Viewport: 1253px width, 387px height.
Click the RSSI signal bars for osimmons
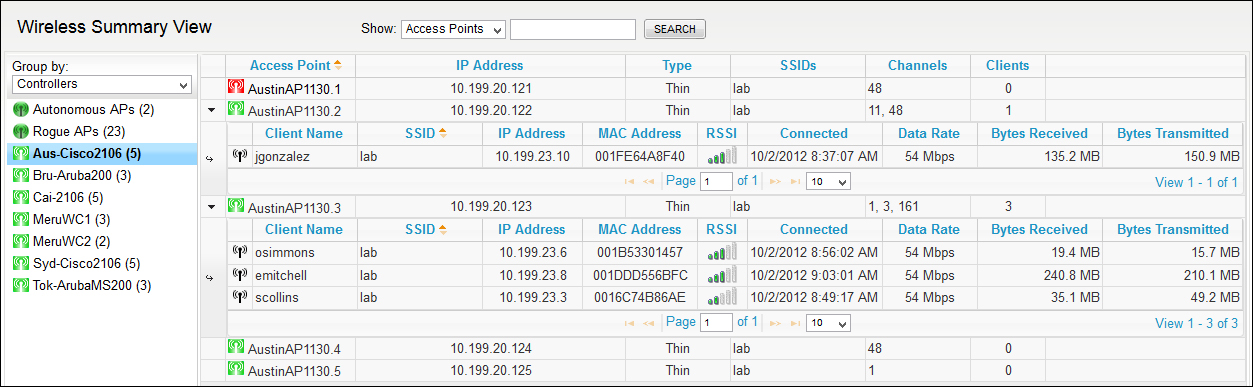pyautogui.click(x=721, y=252)
